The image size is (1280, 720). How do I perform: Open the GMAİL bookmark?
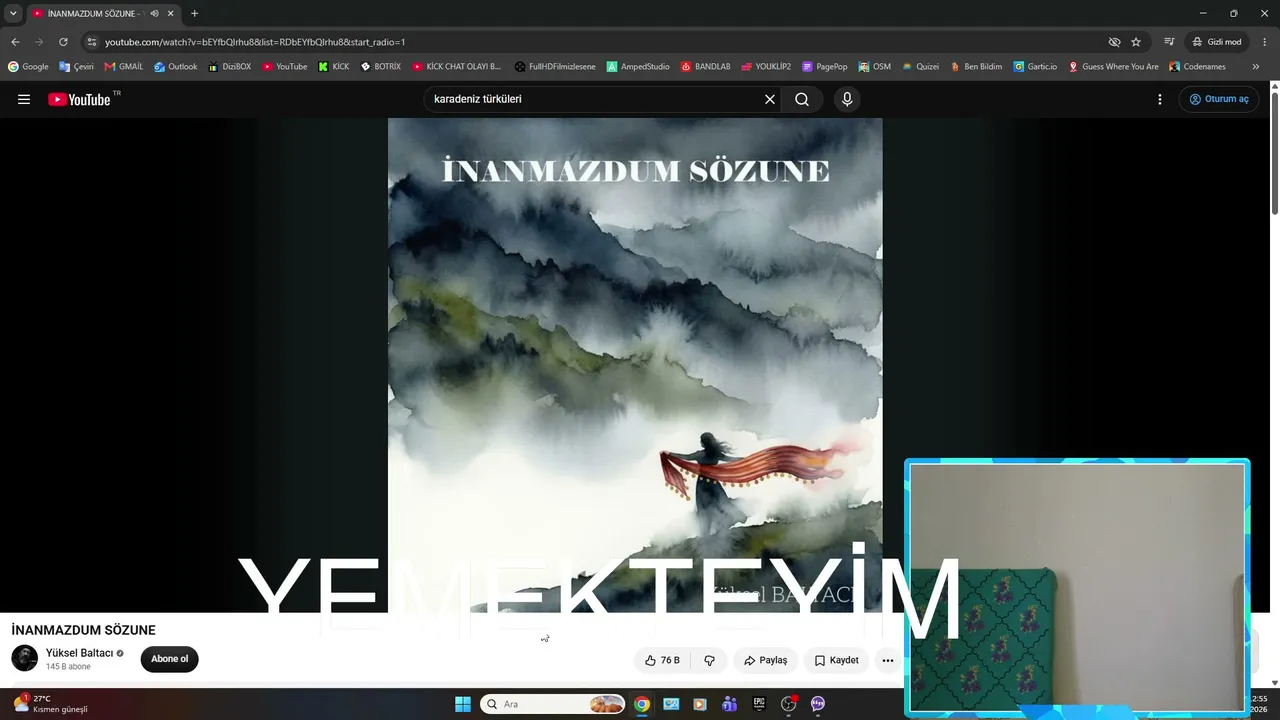pos(124,67)
